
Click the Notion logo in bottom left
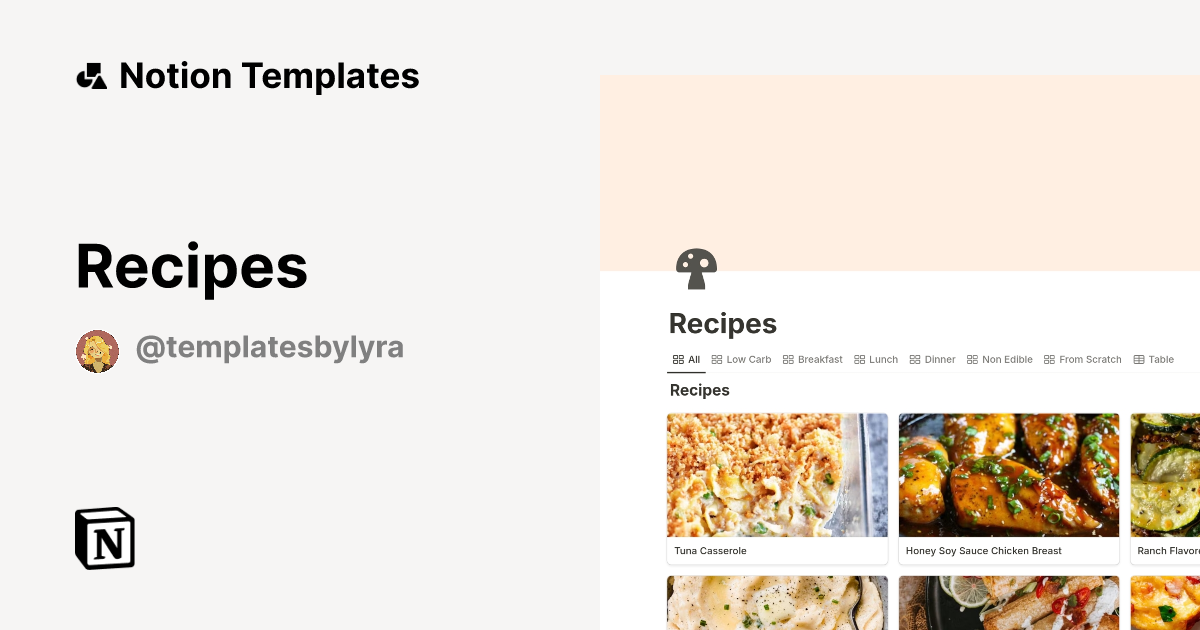[x=104, y=538]
